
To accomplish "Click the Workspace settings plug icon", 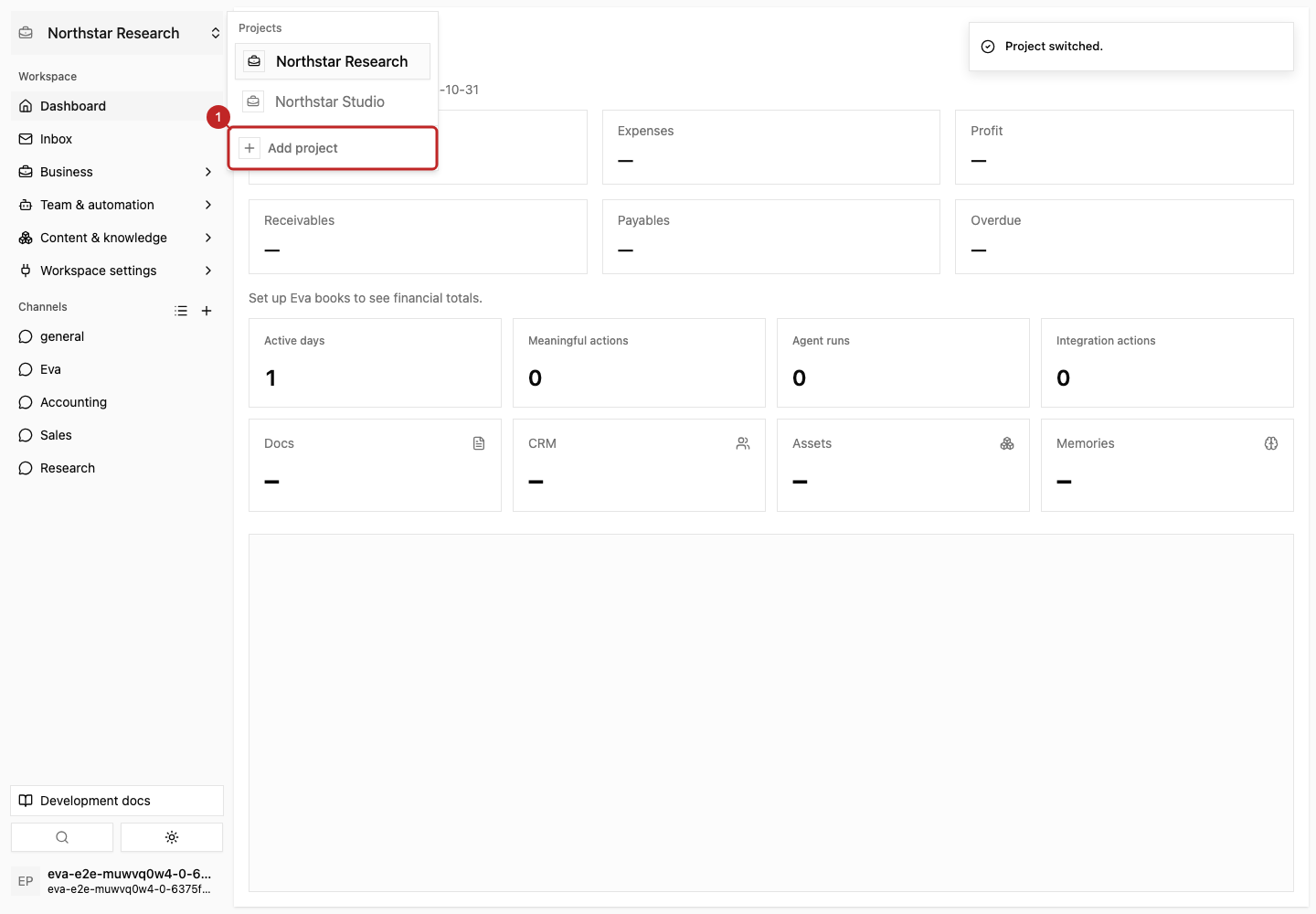I will pyautogui.click(x=26, y=271).
